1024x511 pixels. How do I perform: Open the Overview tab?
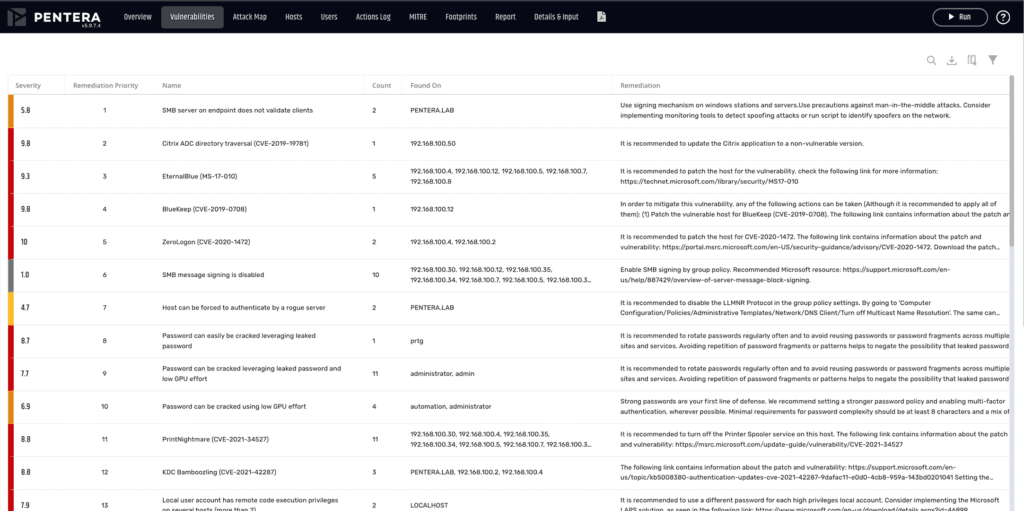pos(137,17)
